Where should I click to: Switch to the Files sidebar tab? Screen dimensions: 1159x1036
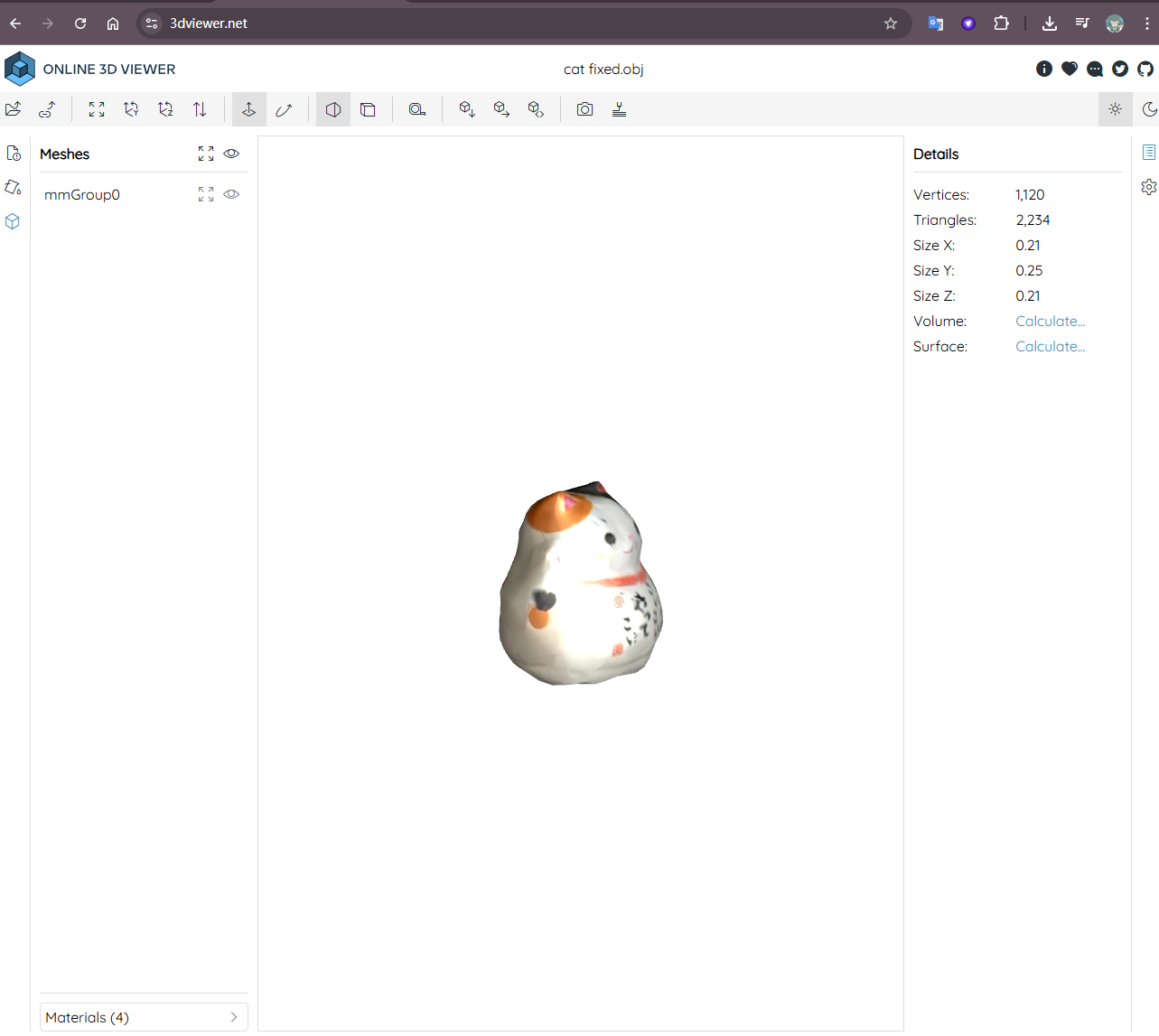pos(14,153)
